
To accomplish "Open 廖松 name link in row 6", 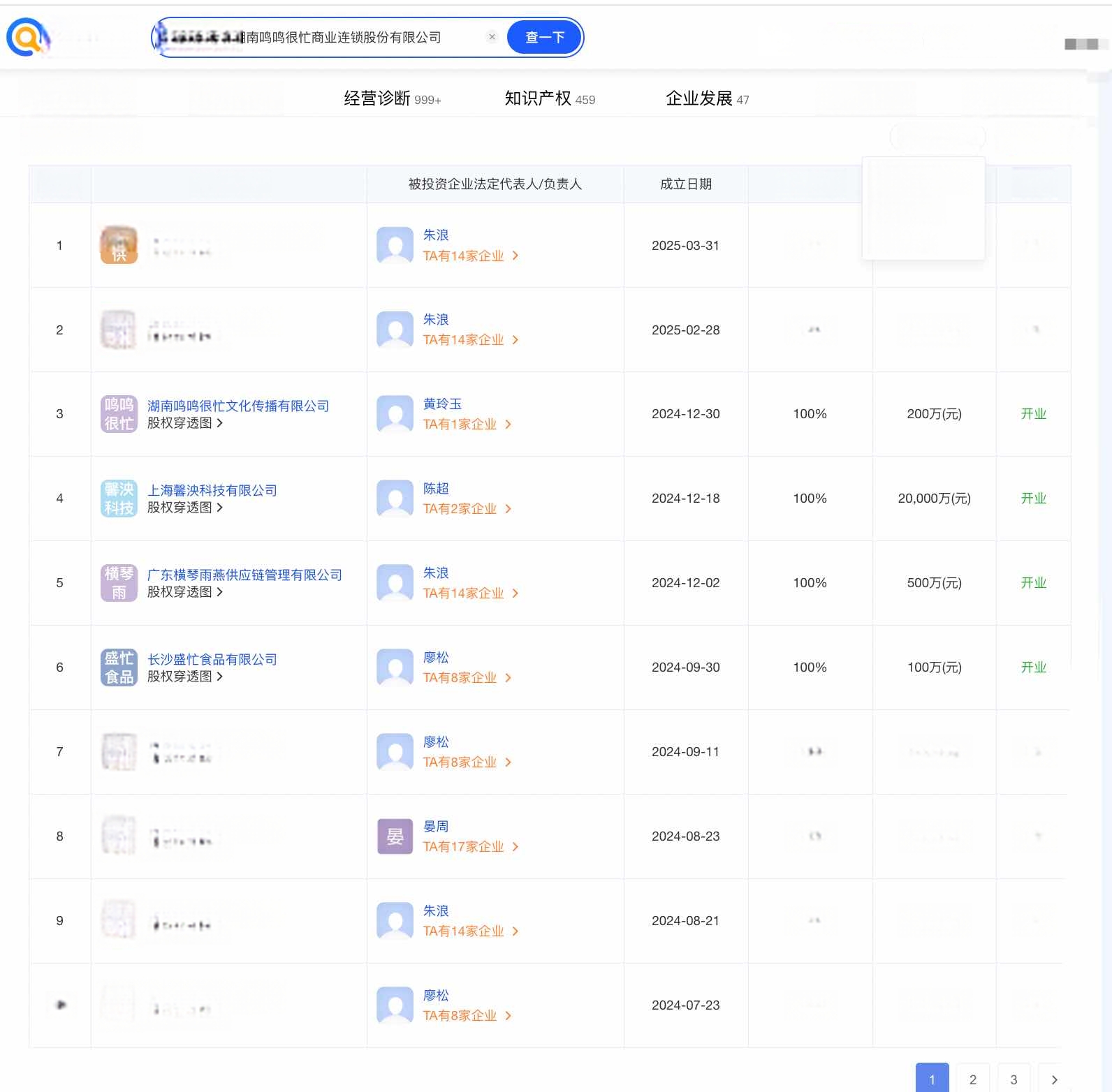I will (436, 658).
